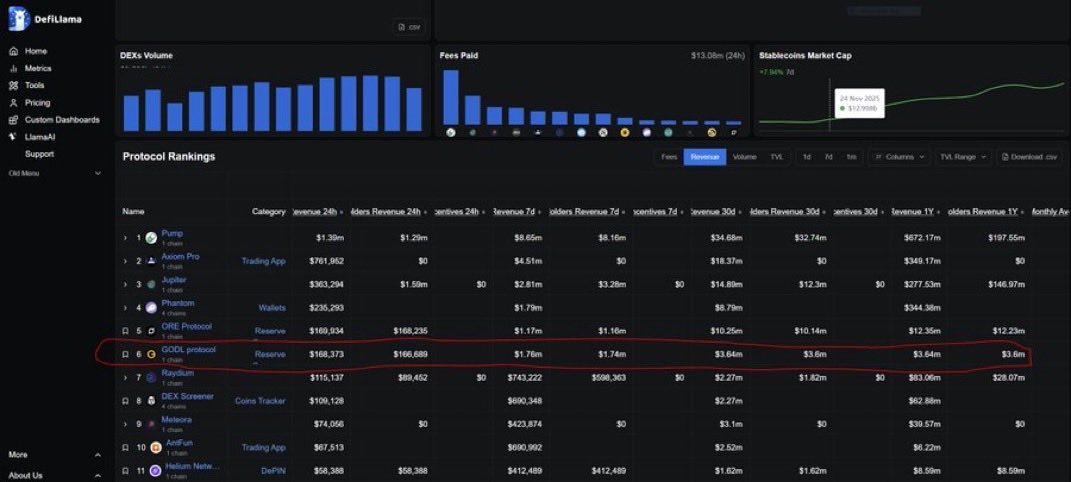Image resolution: width=1071 pixels, height=482 pixels.
Task: Click the AntFun logo icon
Action: [x=156, y=448]
